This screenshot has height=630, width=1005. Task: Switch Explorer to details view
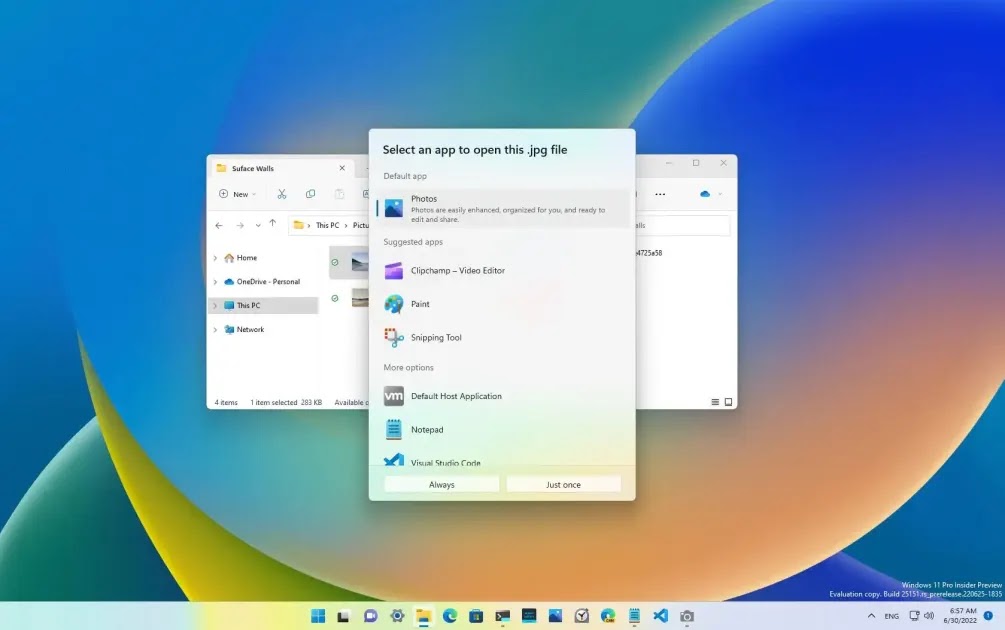(715, 402)
